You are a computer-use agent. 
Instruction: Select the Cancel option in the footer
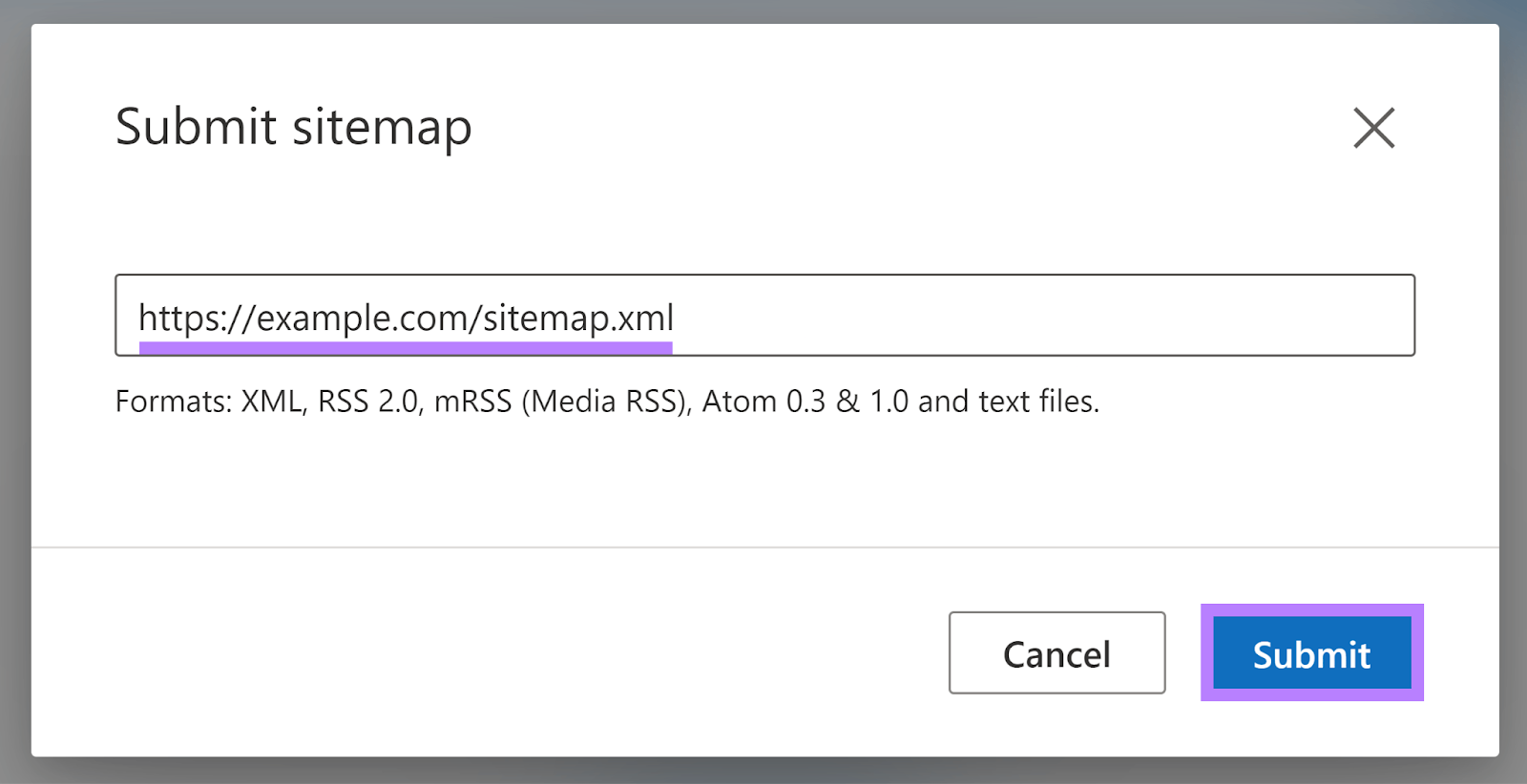point(1056,654)
